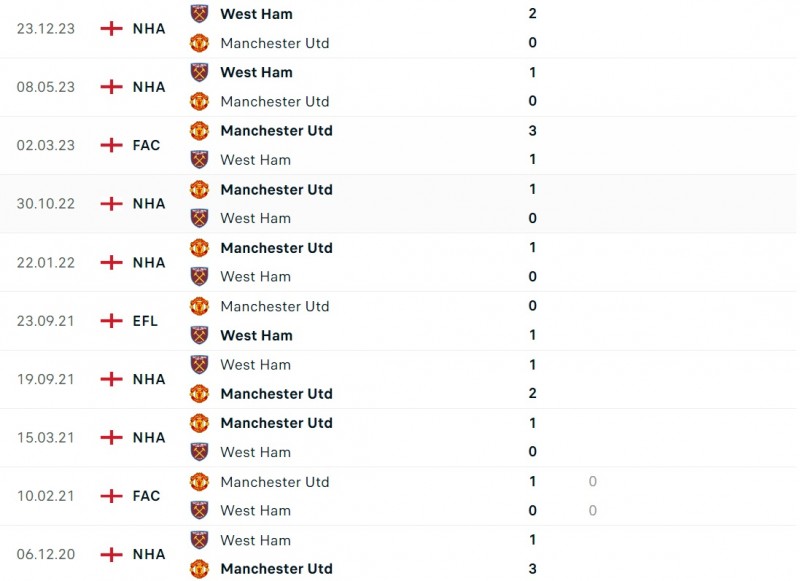
Task: Select Manchester Utd crest in 30.10.22 match
Action: point(199,189)
